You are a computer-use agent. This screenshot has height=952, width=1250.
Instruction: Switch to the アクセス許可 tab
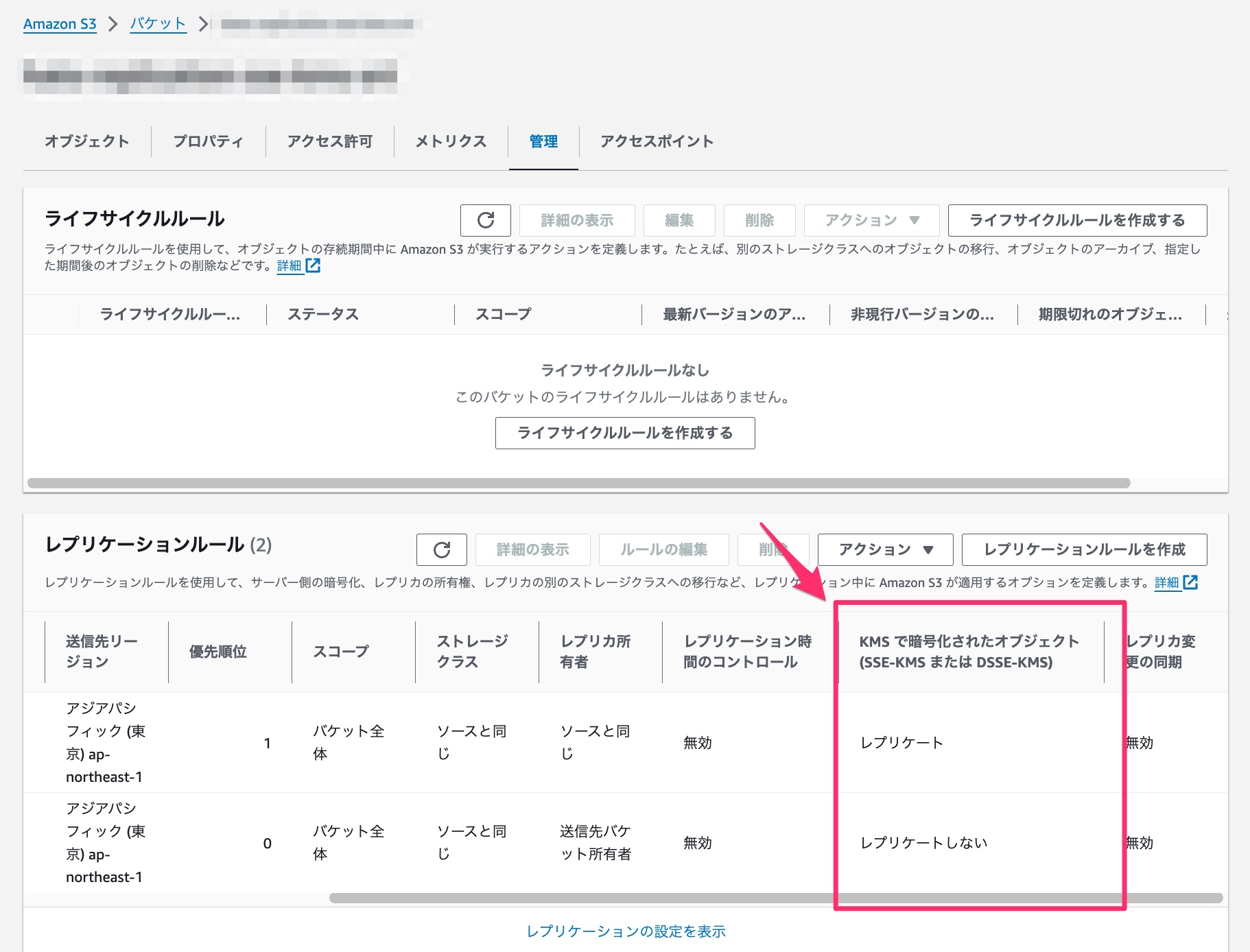point(330,141)
